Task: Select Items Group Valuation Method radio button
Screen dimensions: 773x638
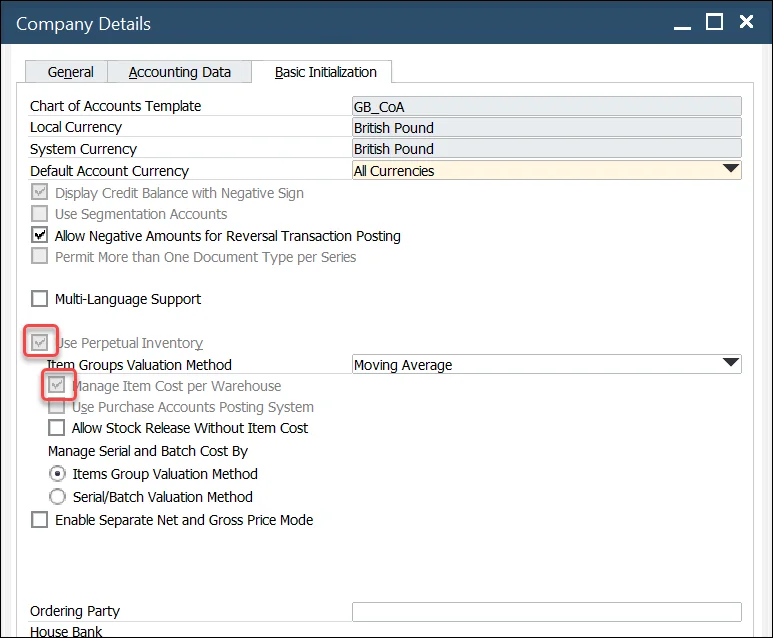Action: coord(58,474)
